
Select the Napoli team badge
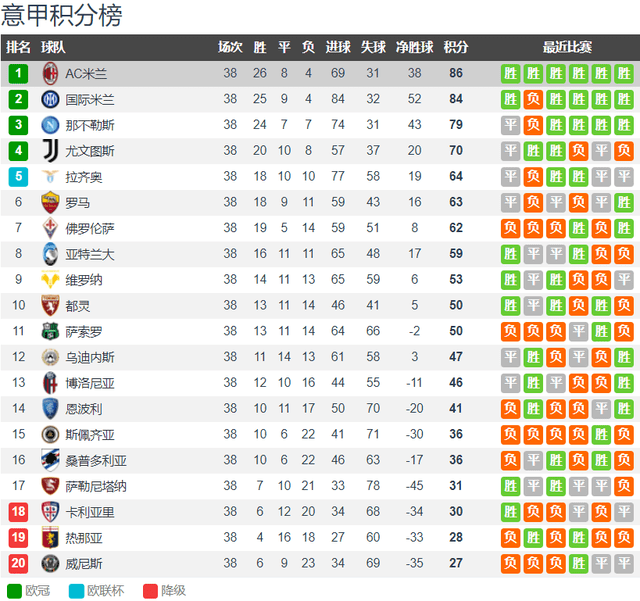click(50, 125)
